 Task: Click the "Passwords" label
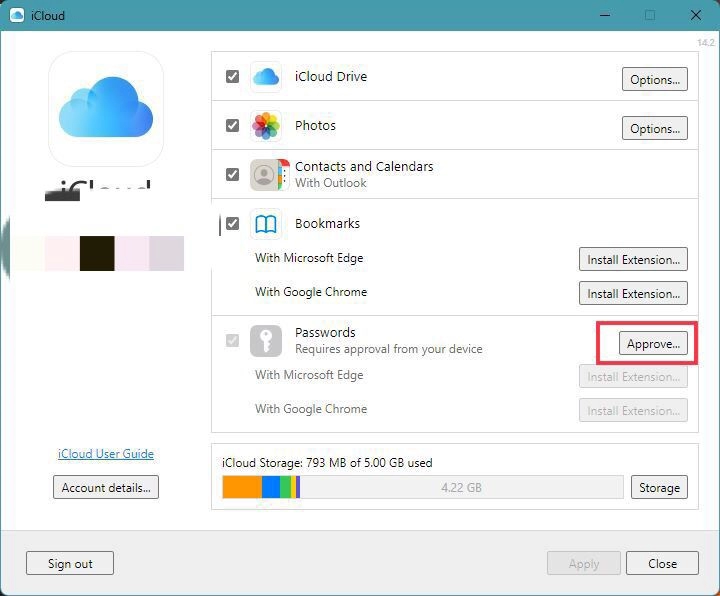coord(325,332)
